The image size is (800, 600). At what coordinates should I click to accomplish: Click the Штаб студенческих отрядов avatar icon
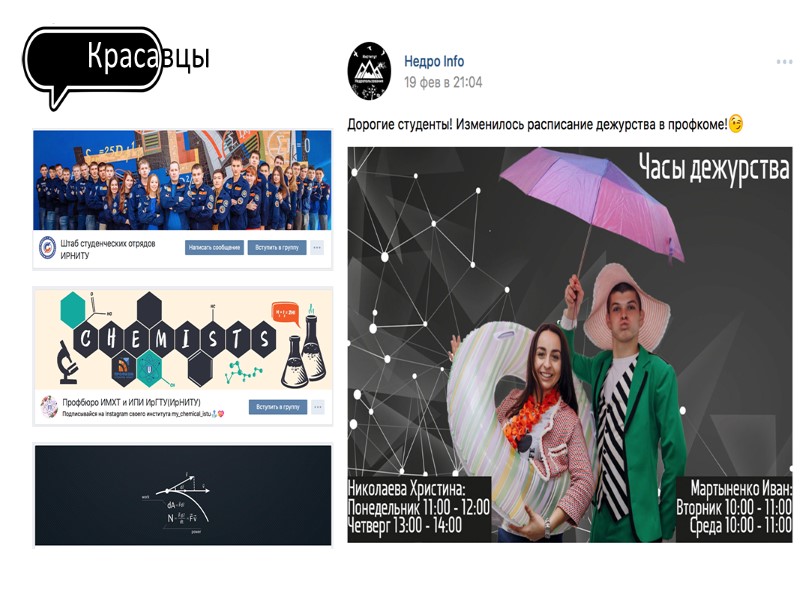click(47, 248)
